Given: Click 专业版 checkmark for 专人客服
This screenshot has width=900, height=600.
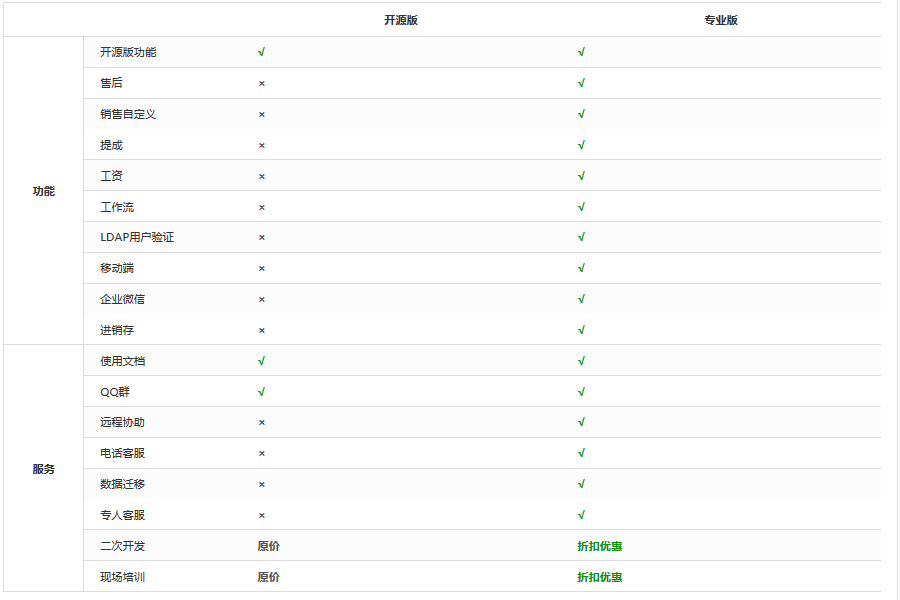Looking at the screenshot, I should (x=581, y=514).
